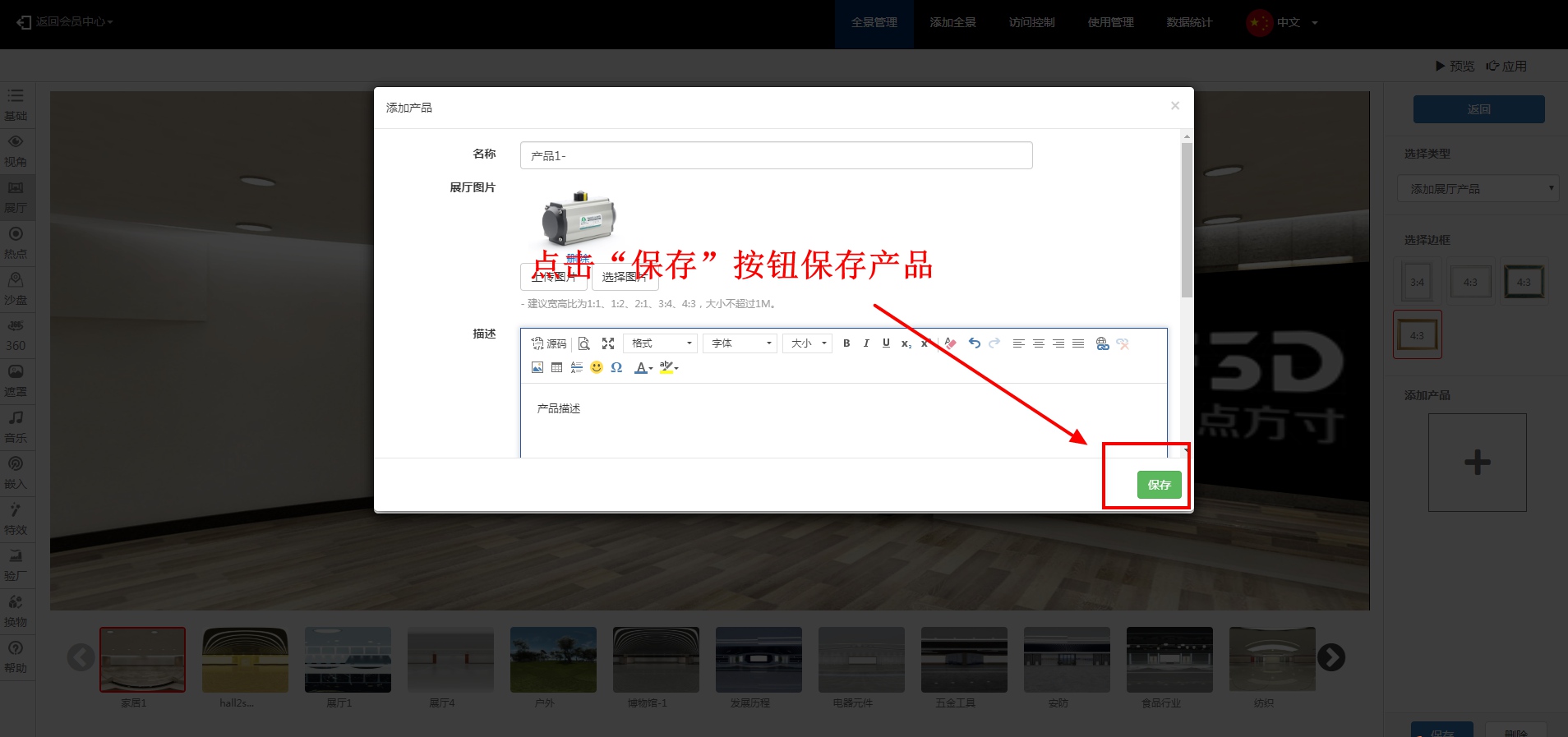Click the insert hyperlink icon
Image resolution: width=1568 pixels, height=737 pixels.
pyautogui.click(x=1102, y=343)
